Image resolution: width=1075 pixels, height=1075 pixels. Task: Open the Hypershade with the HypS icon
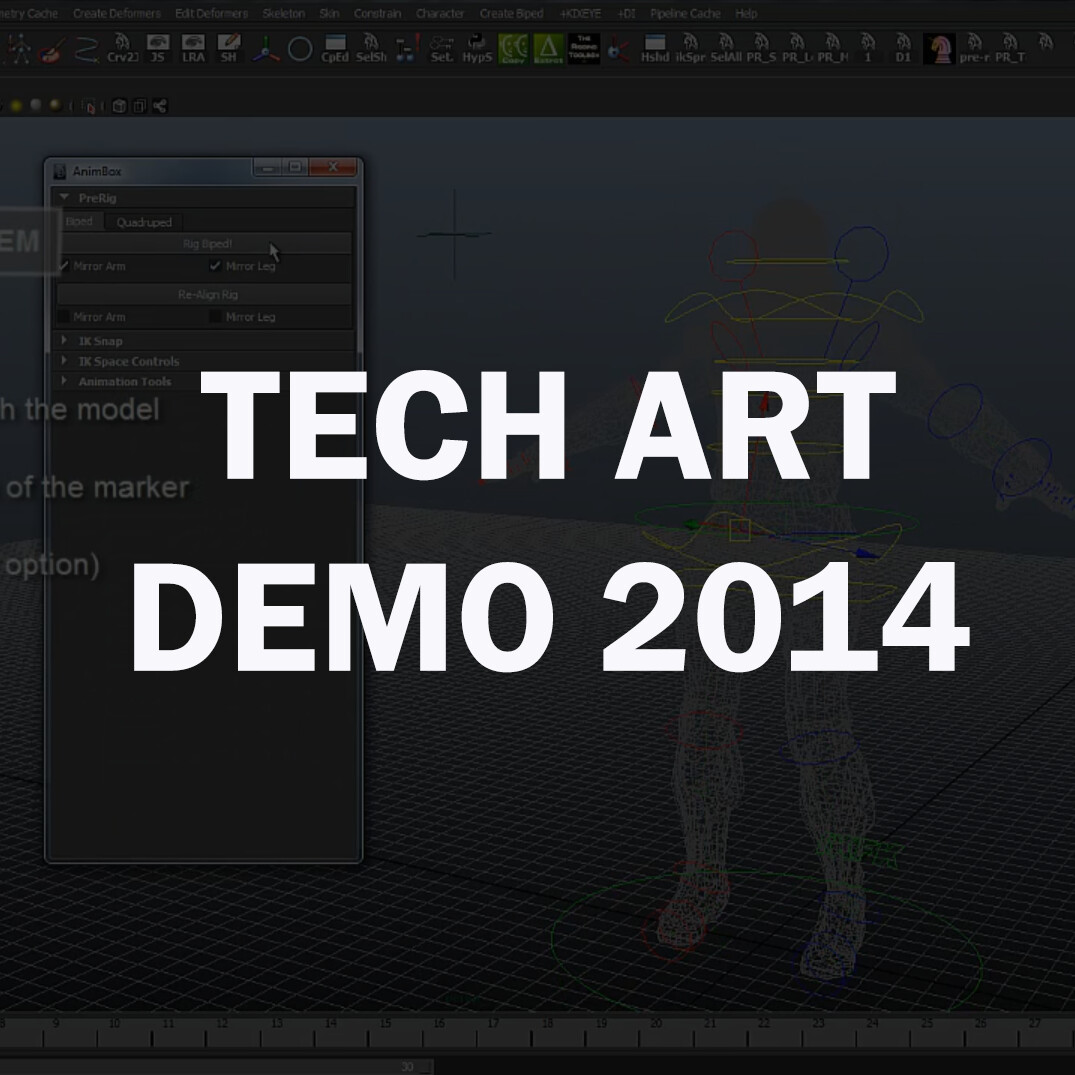tap(478, 47)
